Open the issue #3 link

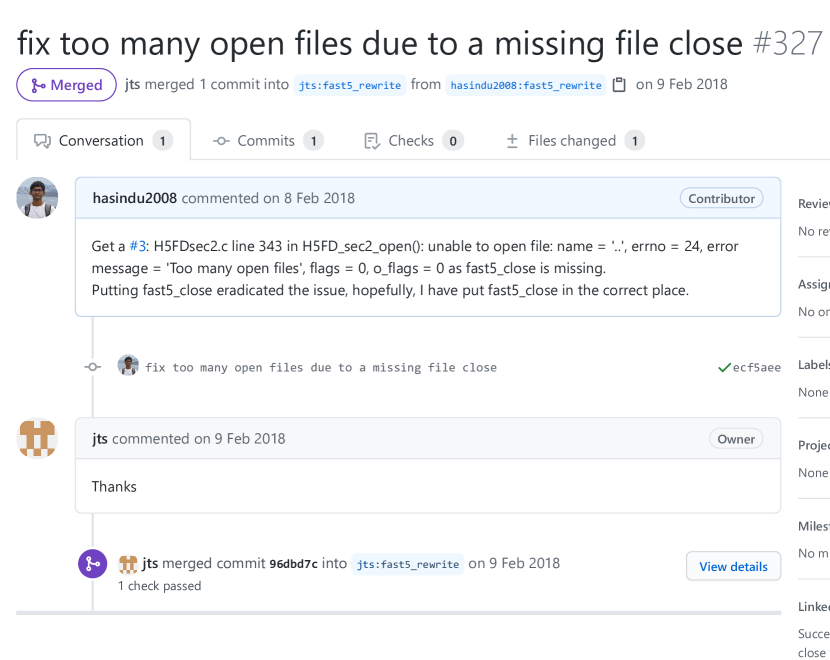(138, 246)
